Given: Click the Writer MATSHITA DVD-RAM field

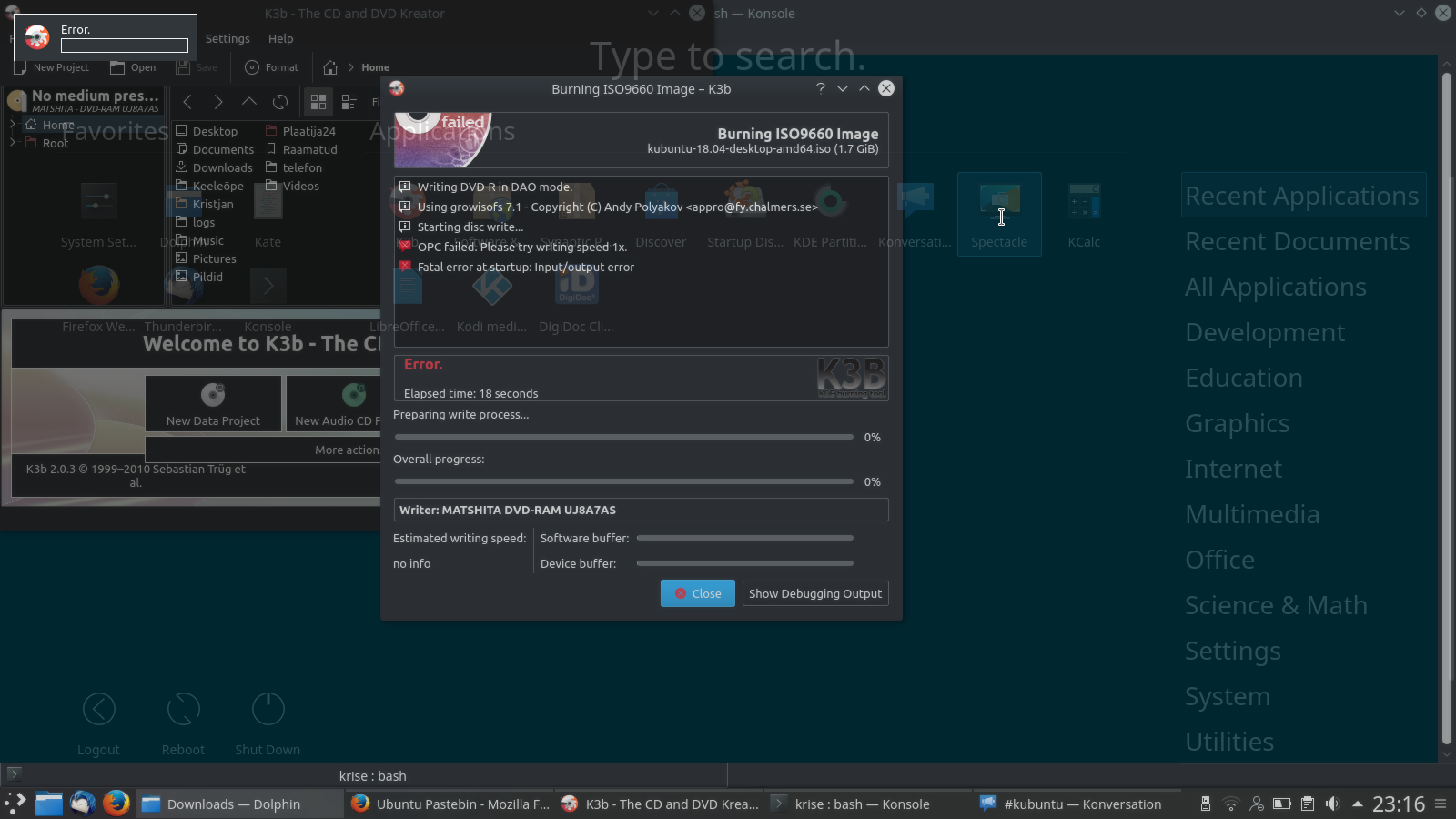Looking at the screenshot, I should tap(641, 510).
